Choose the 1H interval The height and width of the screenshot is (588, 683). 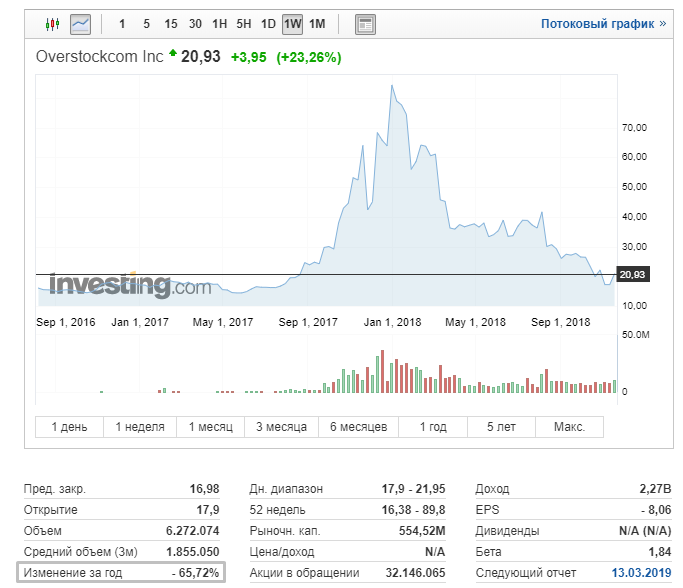[220, 24]
